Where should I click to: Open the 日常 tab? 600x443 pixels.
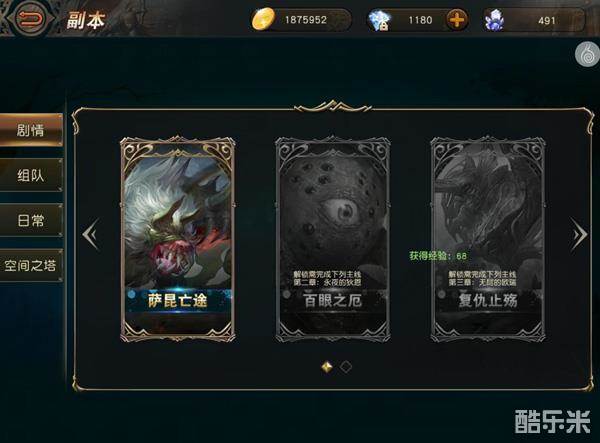tap(31, 220)
